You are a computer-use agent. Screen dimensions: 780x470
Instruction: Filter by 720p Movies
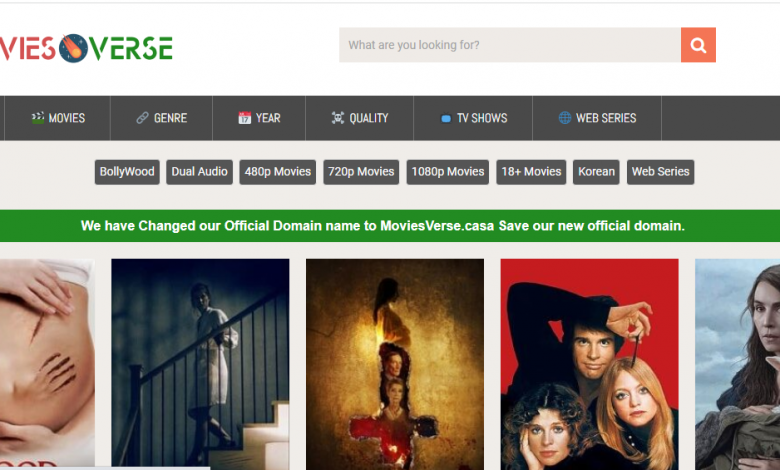(361, 172)
